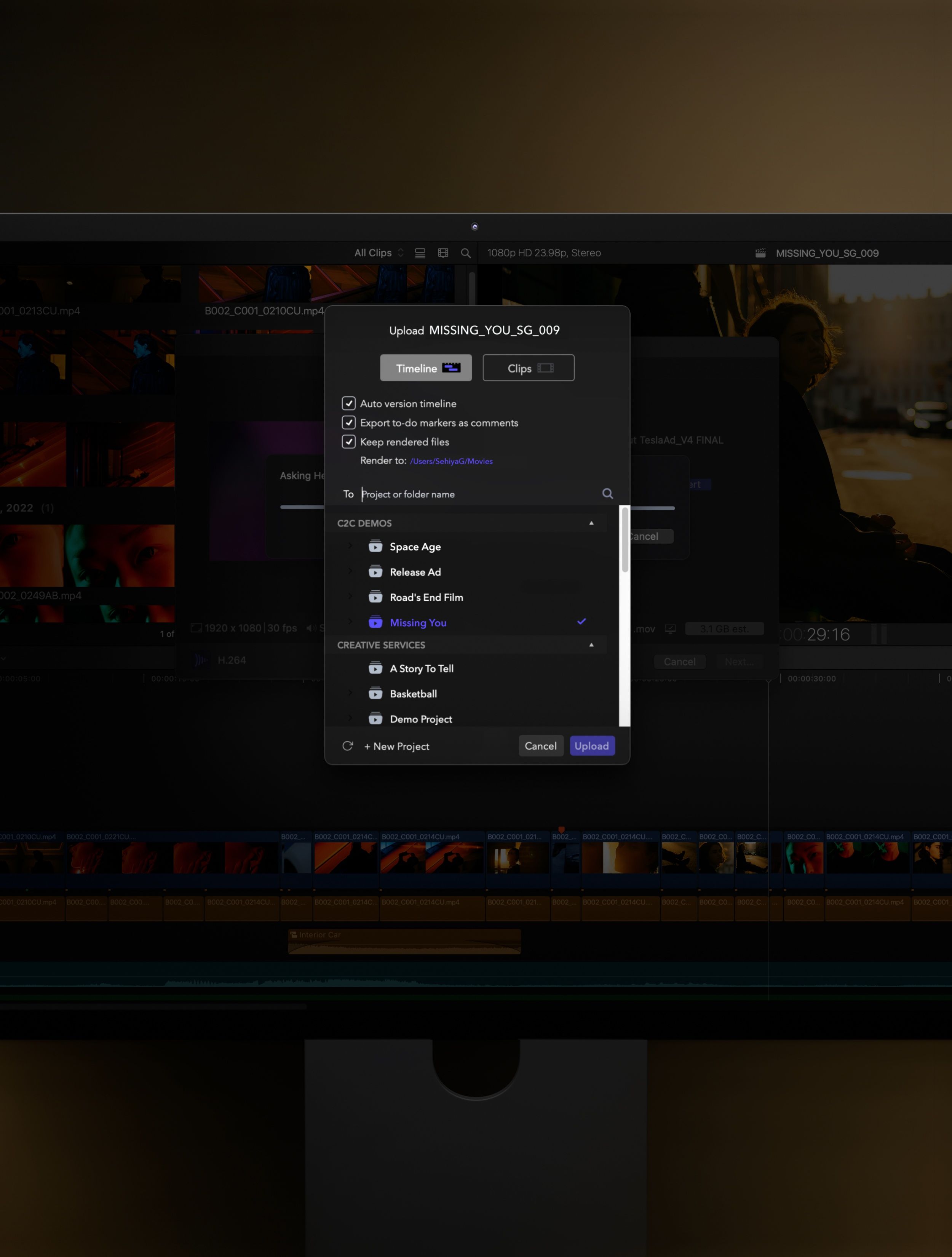Click the refresh projects list icon
Screen dimensions: 952x1257
[x=348, y=745]
